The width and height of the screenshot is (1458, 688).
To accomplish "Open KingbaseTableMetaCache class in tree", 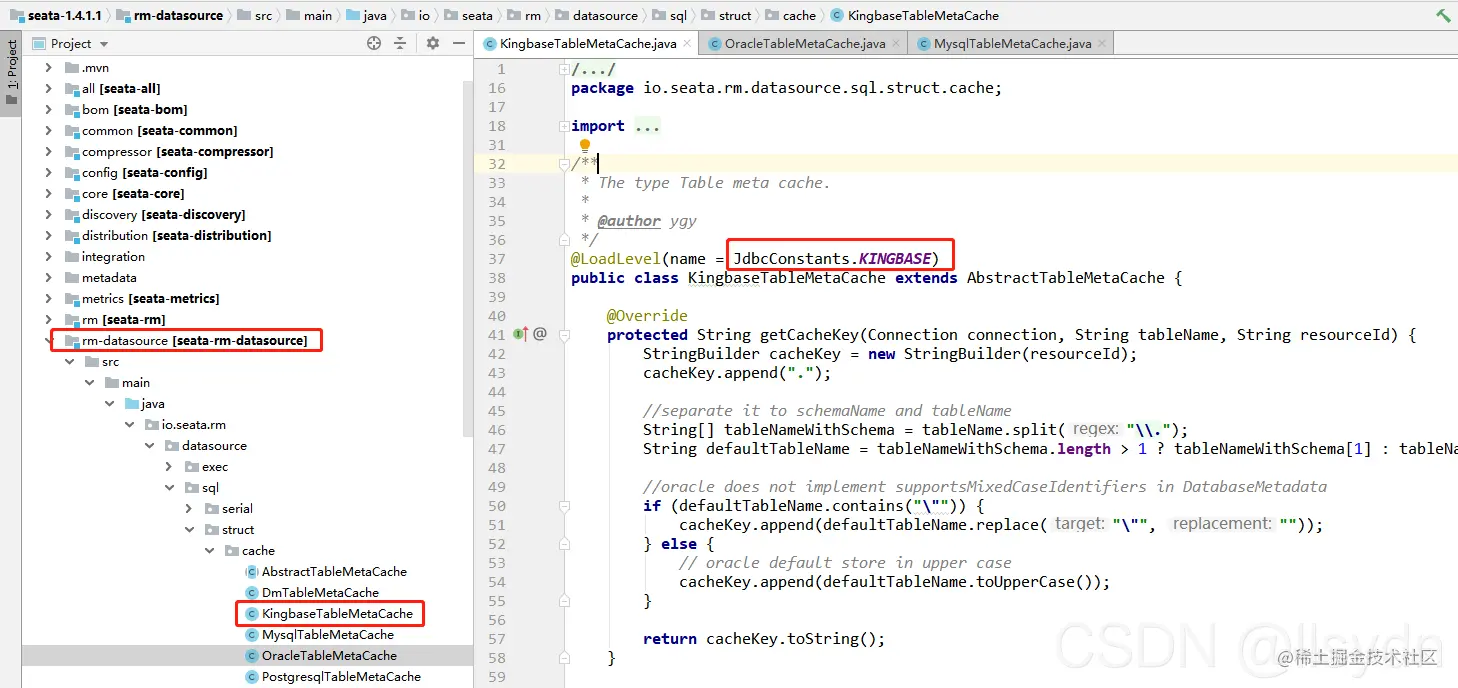I will (337, 613).
